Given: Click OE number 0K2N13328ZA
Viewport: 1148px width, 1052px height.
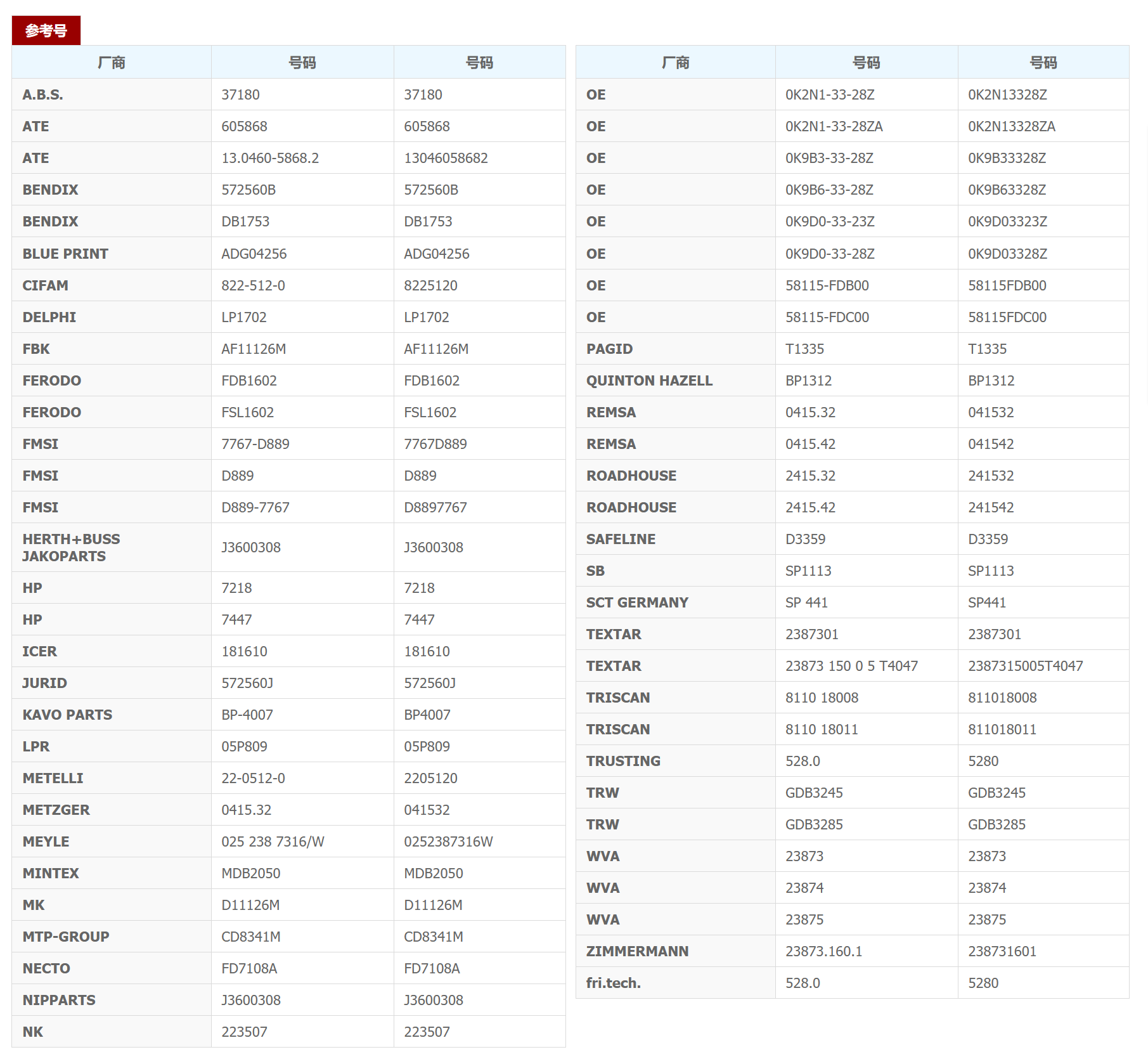Looking at the screenshot, I should [1012, 126].
